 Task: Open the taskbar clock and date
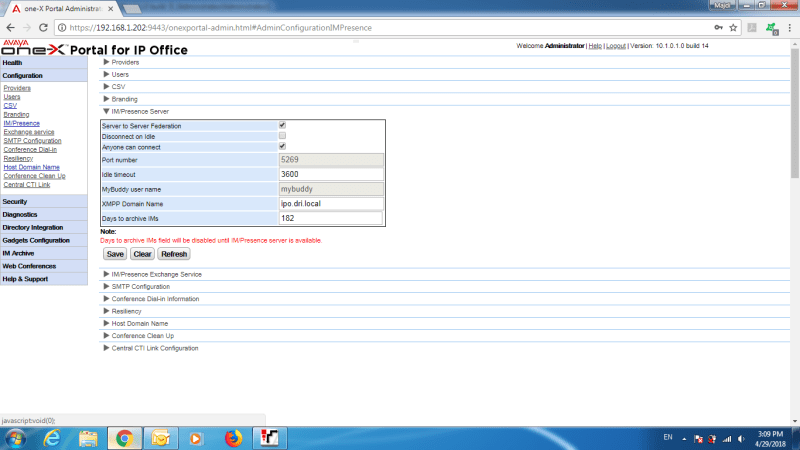click(770, 439)
